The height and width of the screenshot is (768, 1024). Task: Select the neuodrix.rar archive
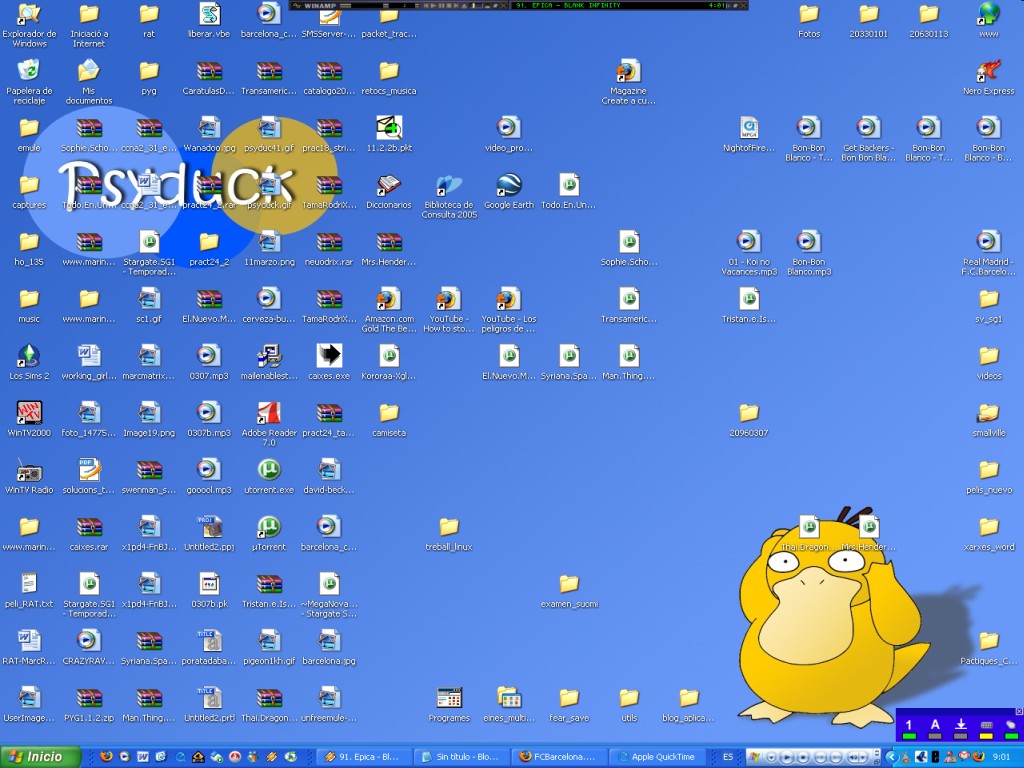pyautogui.click(x=329, y=248)
